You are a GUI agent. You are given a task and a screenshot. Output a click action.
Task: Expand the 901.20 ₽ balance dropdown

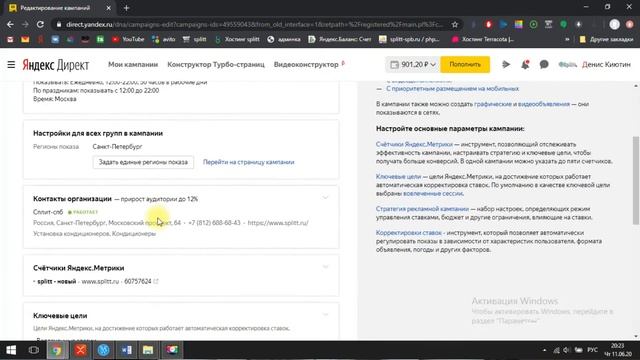pyautogui.click(x=412, y=64)
